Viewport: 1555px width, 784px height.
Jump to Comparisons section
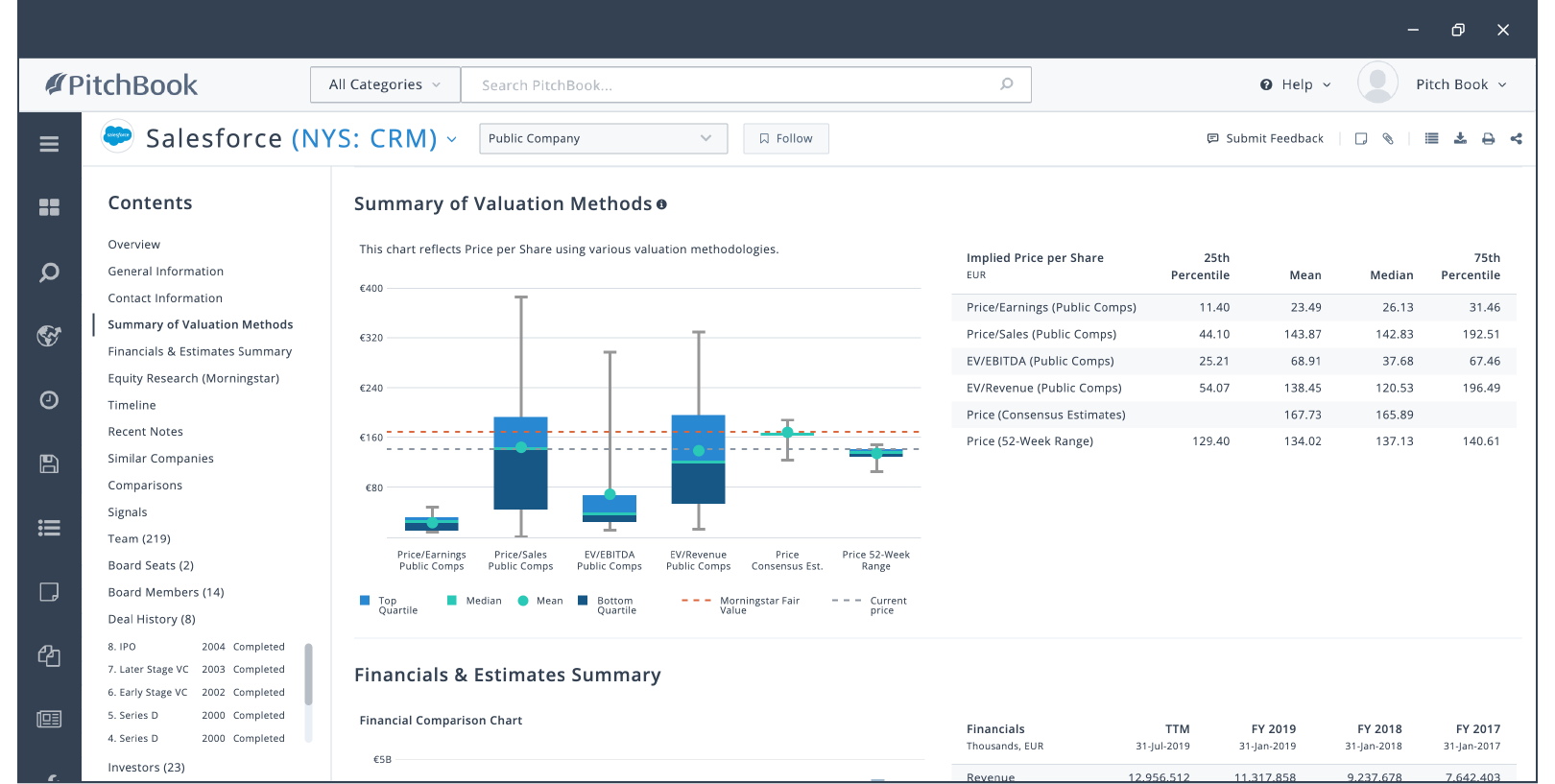click(145, 486)
